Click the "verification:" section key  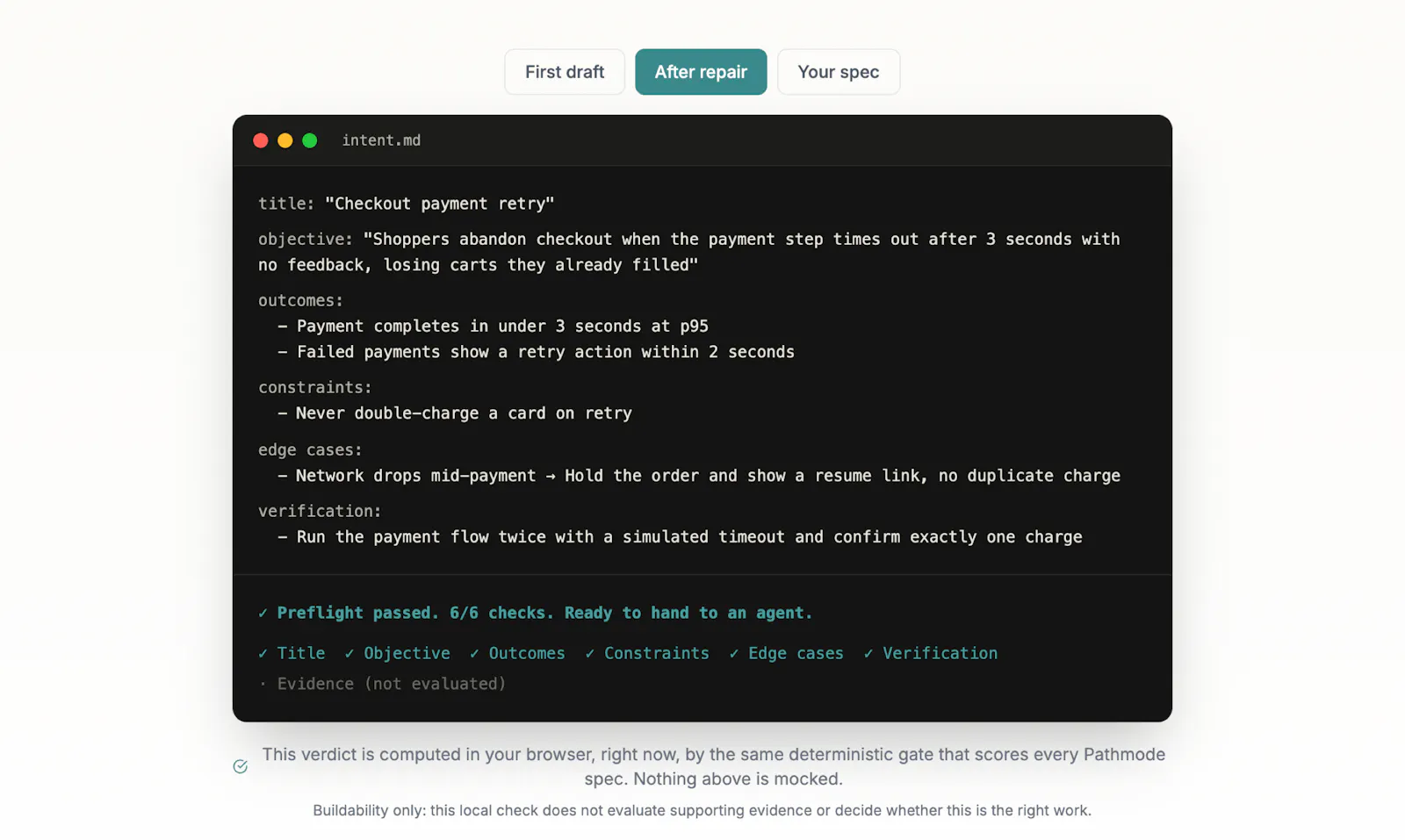click(320, 511)
